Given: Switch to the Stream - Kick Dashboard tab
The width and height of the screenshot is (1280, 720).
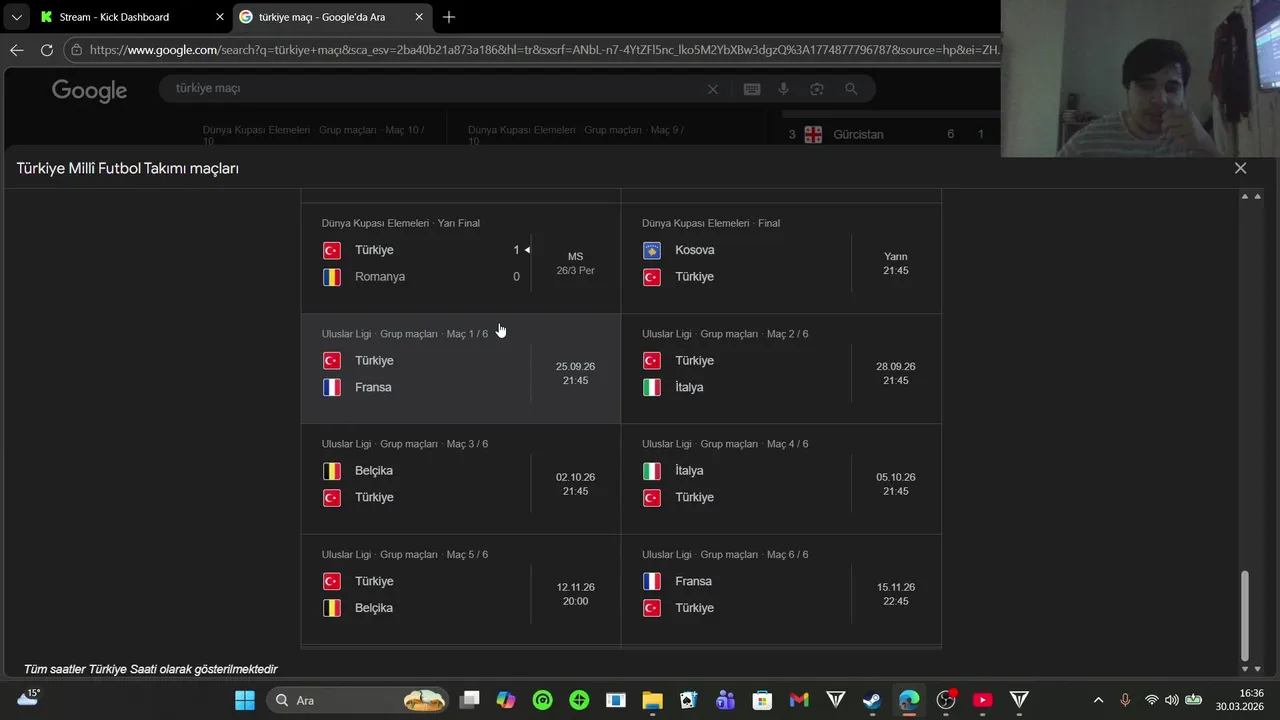Looking at the screenshot, I should pyautogui.click(x=130, y=17).
